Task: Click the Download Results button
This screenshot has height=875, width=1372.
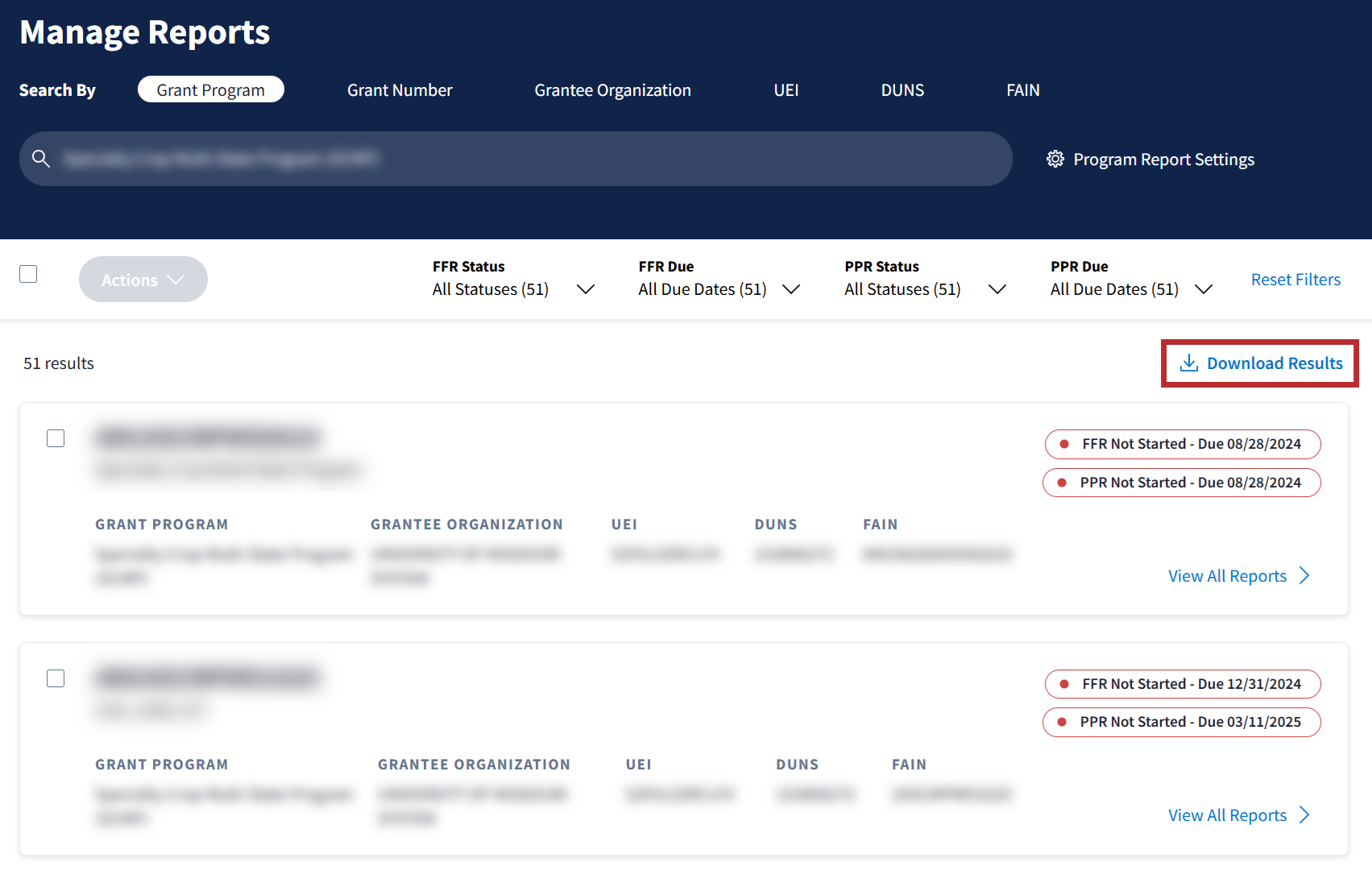Action: click(x=1273, y=363)
